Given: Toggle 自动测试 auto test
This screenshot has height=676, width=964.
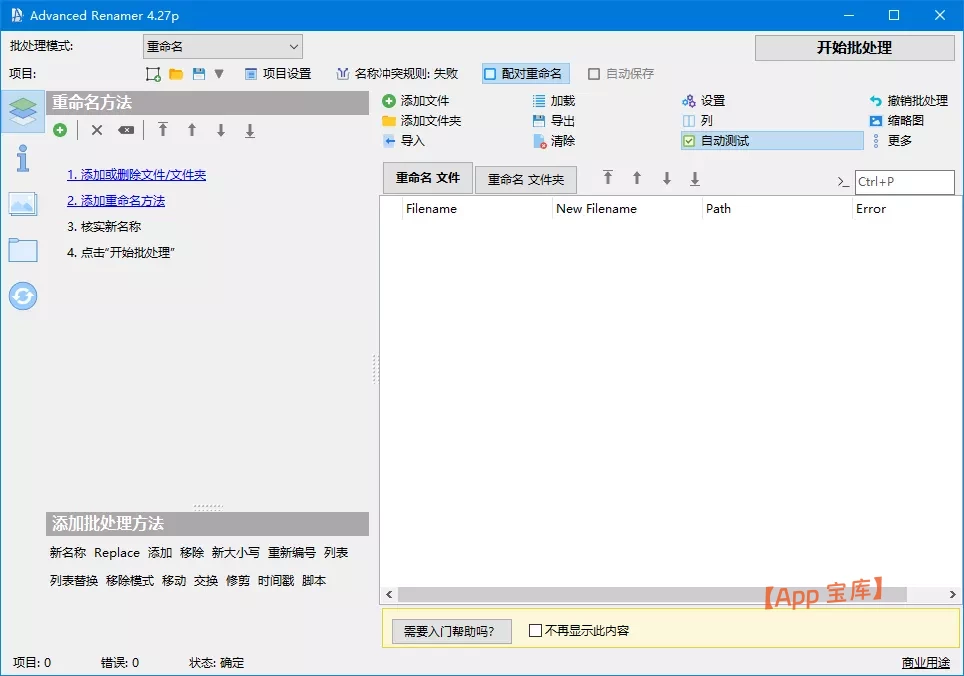Looking at the screenshot, I should tap(772, 141).
